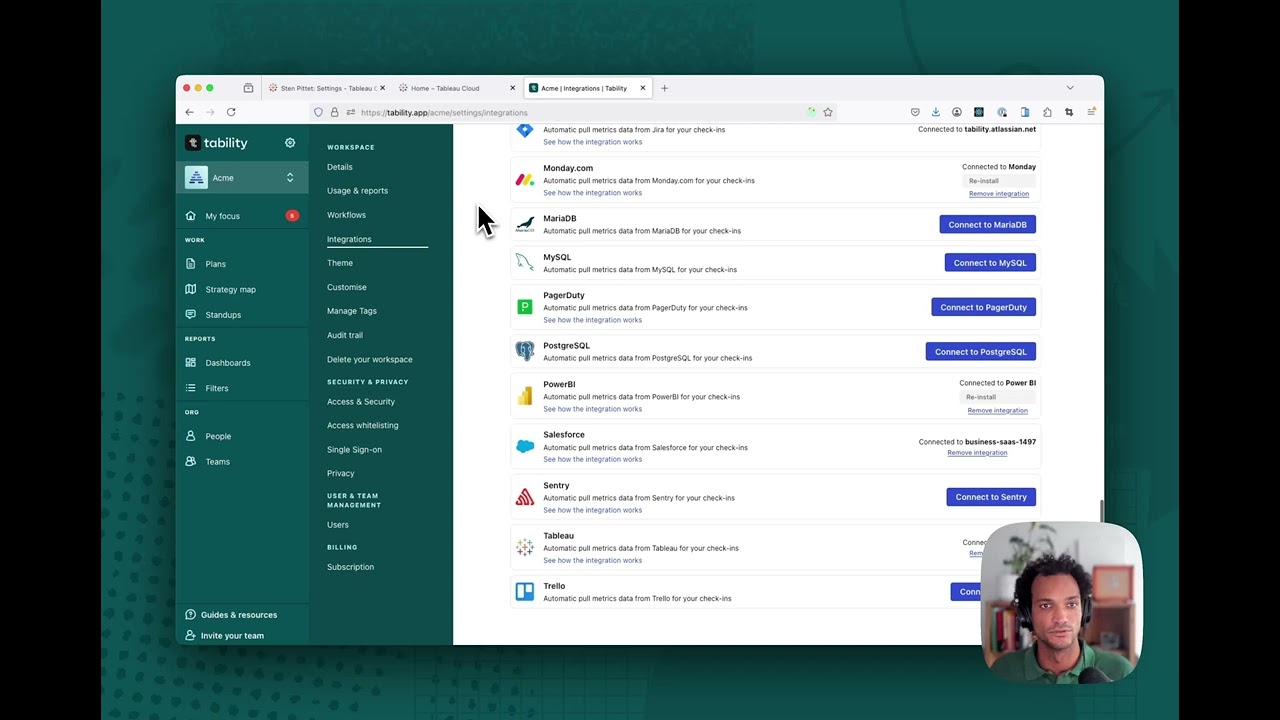Click the Tableau logo icon
This screenshot has height=720, width=1280.
[x=525, y=547]
